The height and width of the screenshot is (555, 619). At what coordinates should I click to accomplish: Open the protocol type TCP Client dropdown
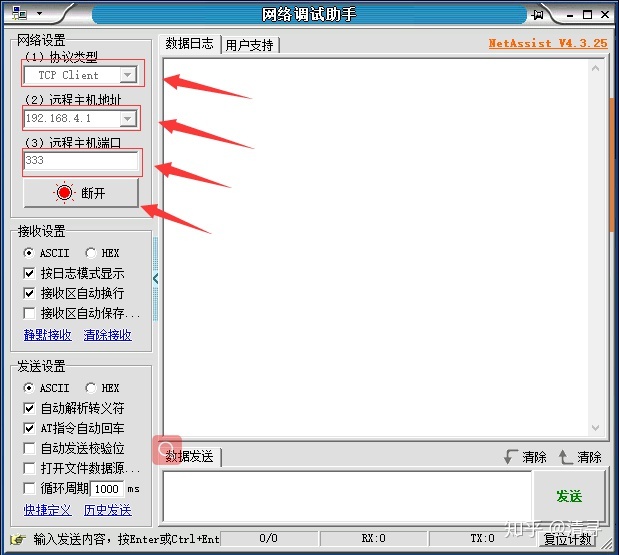128,75
